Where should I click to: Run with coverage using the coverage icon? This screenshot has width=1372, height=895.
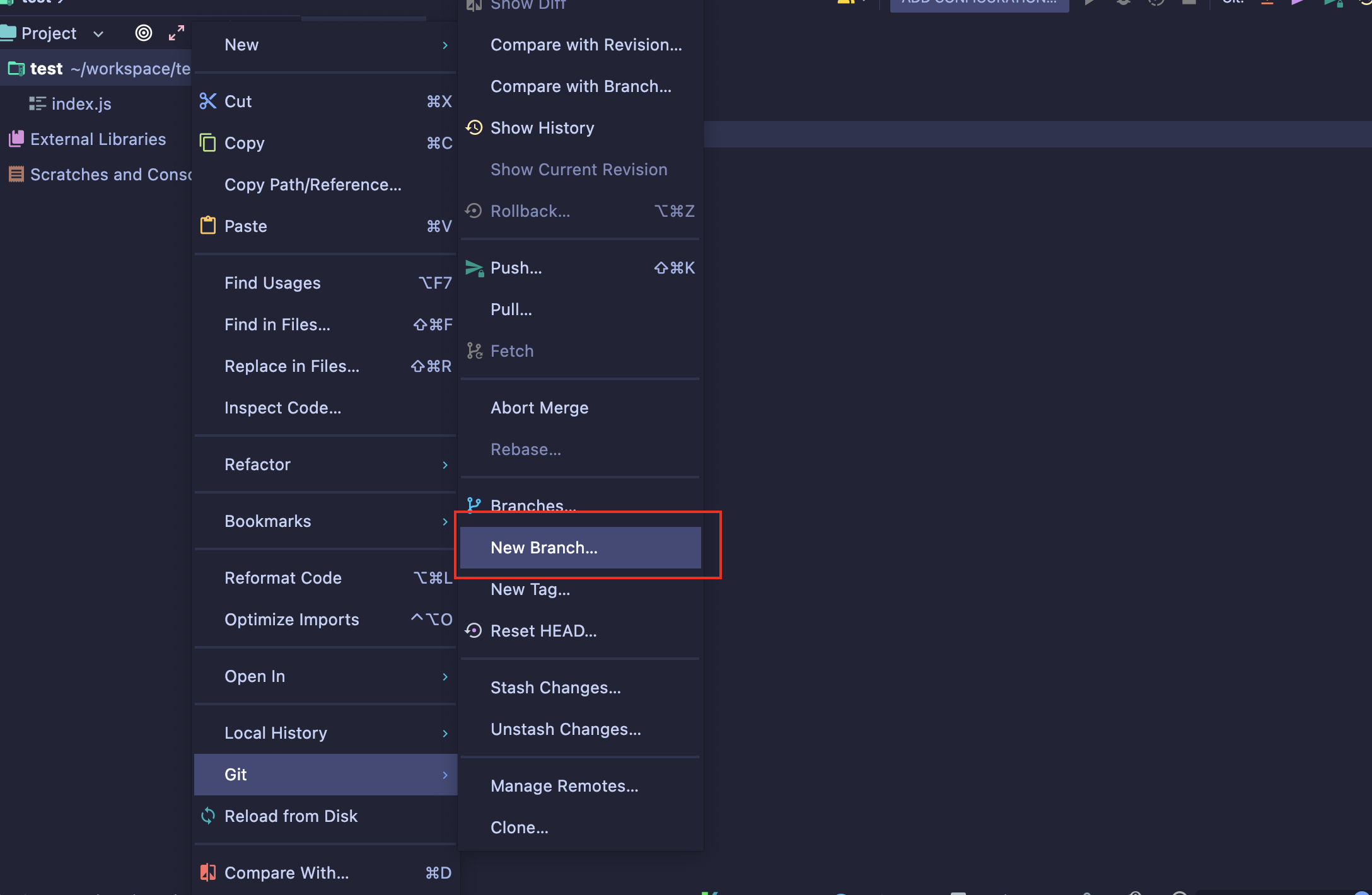tap(1156, 3)
